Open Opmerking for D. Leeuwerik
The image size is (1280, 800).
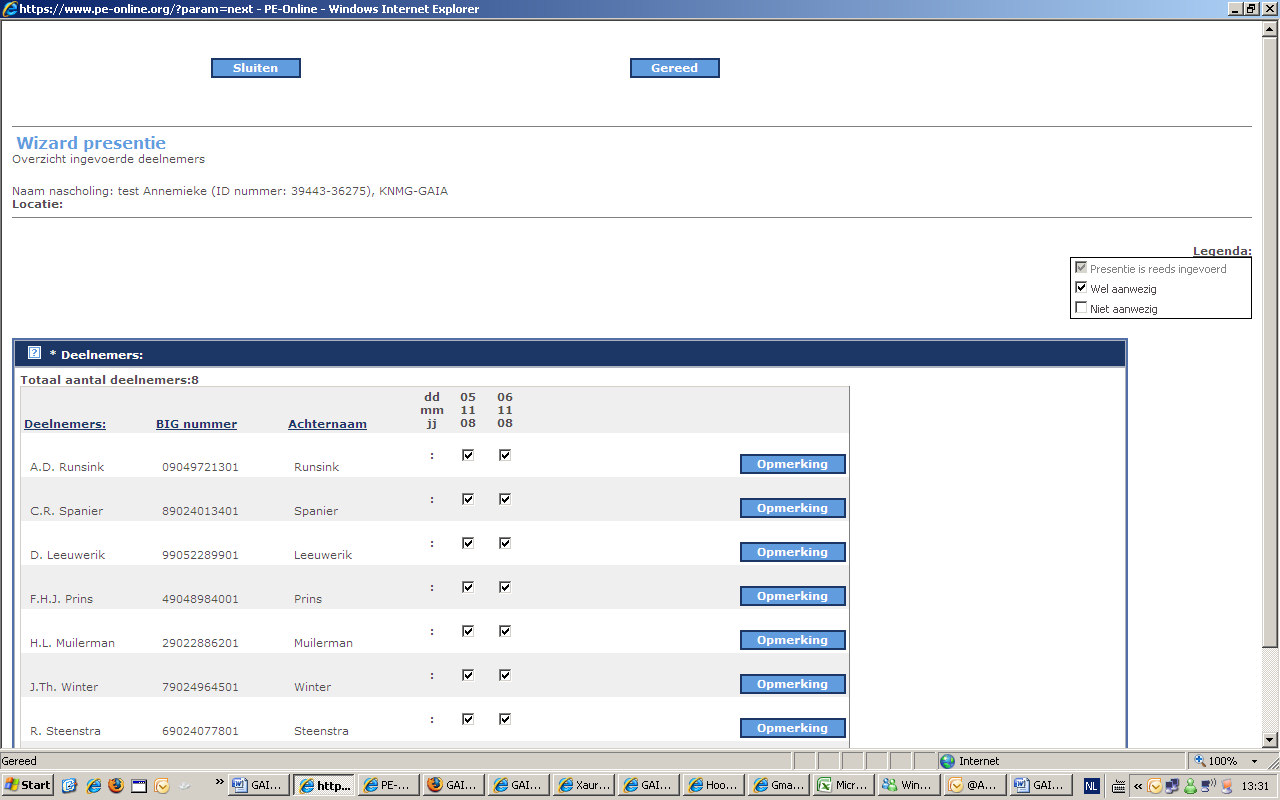pyautogui.click(x=793, y=552)
